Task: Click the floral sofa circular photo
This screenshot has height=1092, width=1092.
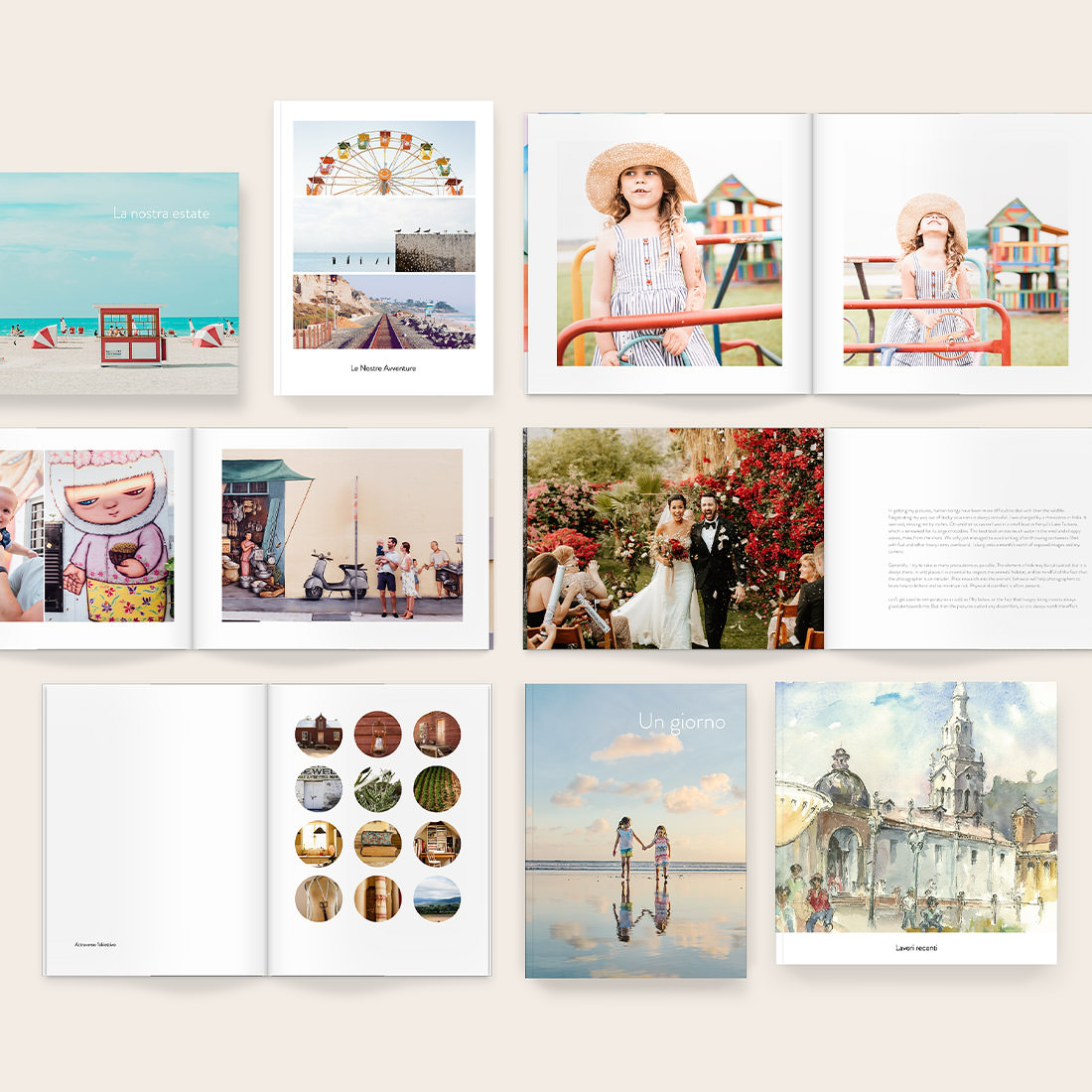Action: tap(378, 844)
